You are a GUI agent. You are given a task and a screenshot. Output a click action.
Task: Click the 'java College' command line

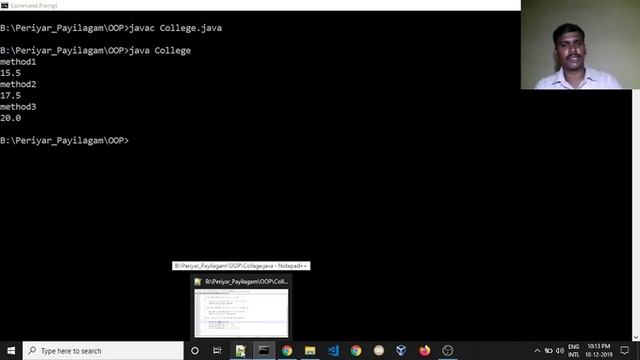(96, 51)
